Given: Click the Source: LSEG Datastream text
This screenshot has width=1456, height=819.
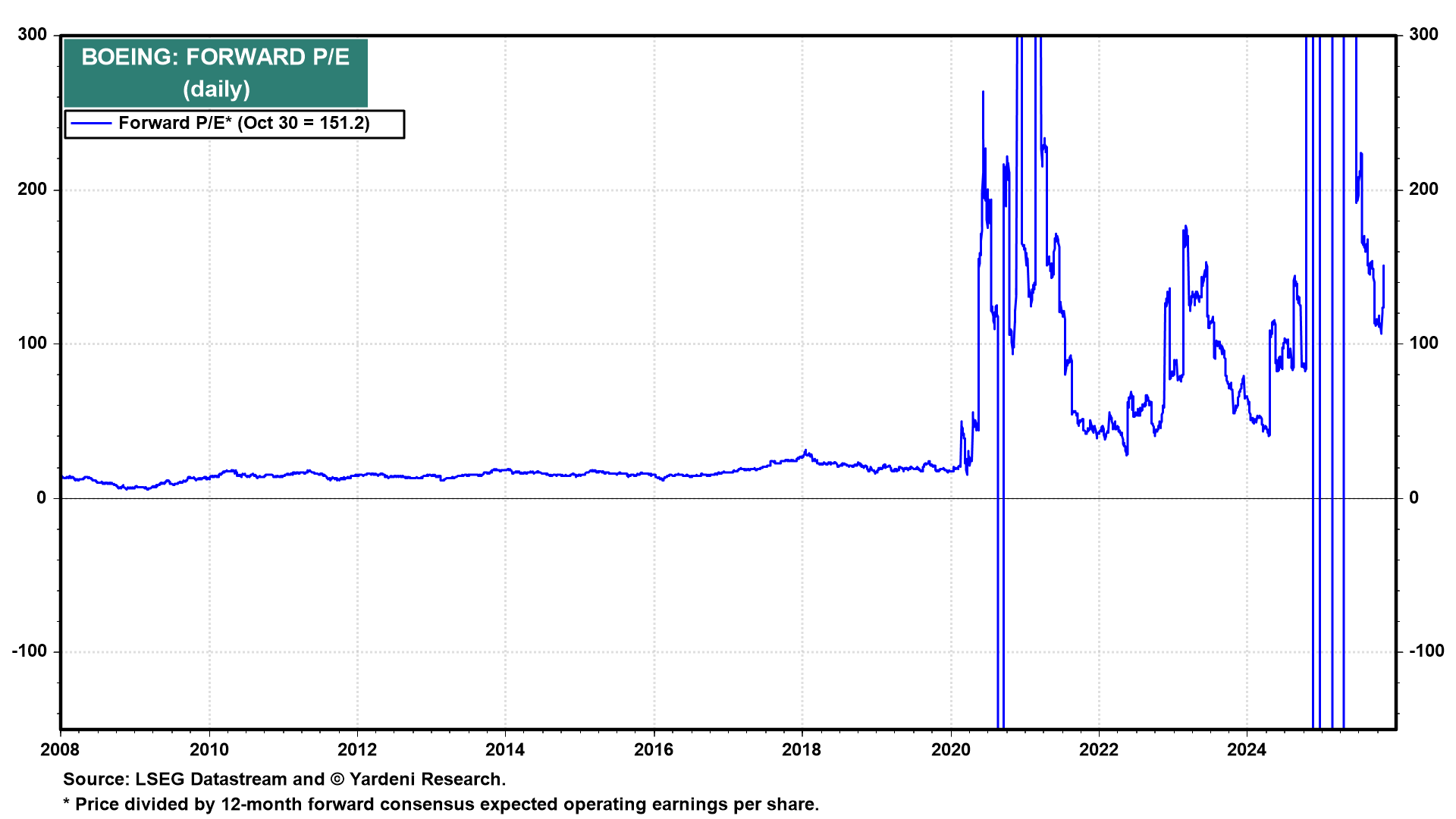Looking at the screenshot, I should click(x=284, y=780).
